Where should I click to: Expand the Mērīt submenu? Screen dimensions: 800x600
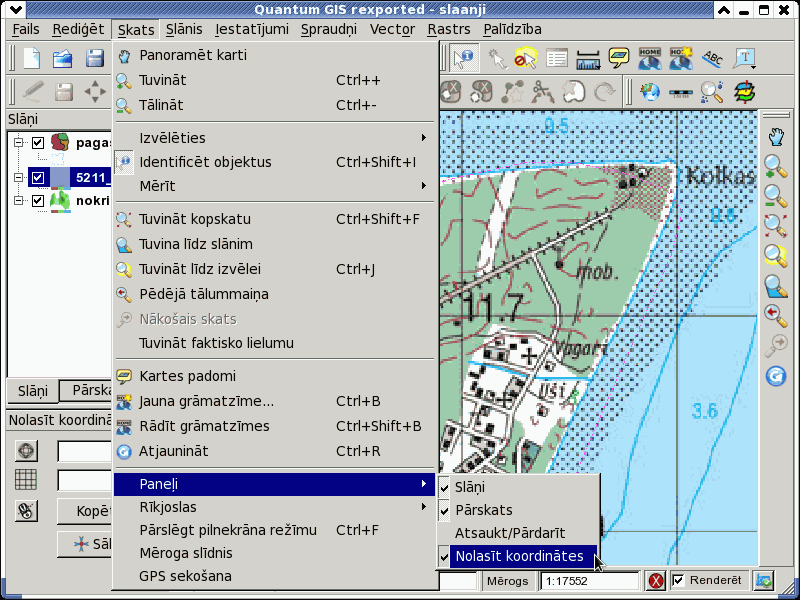click(x=274, y=186)
